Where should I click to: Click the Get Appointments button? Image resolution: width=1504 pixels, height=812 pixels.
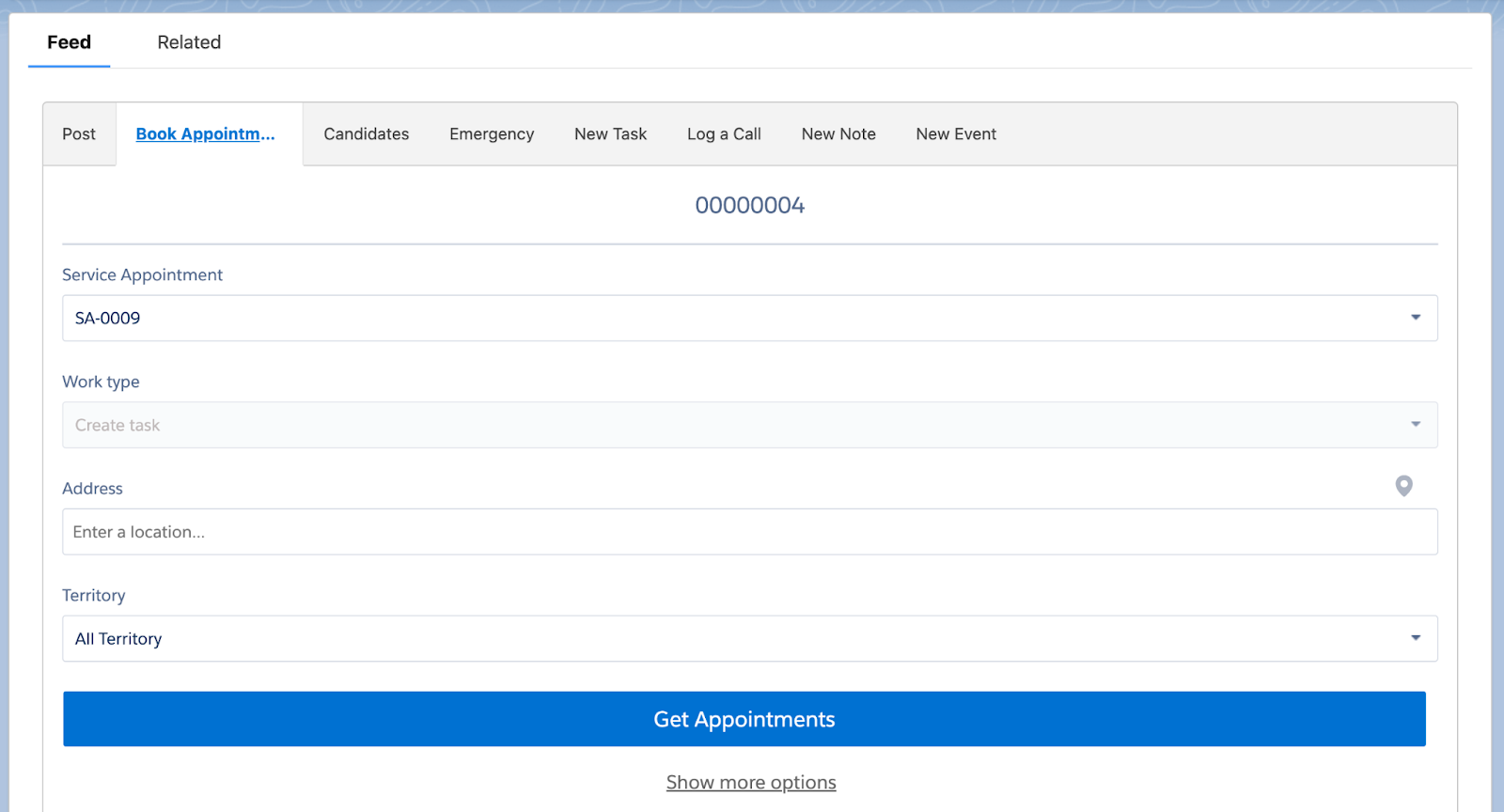pyautogui.click(x=744, y=719)
